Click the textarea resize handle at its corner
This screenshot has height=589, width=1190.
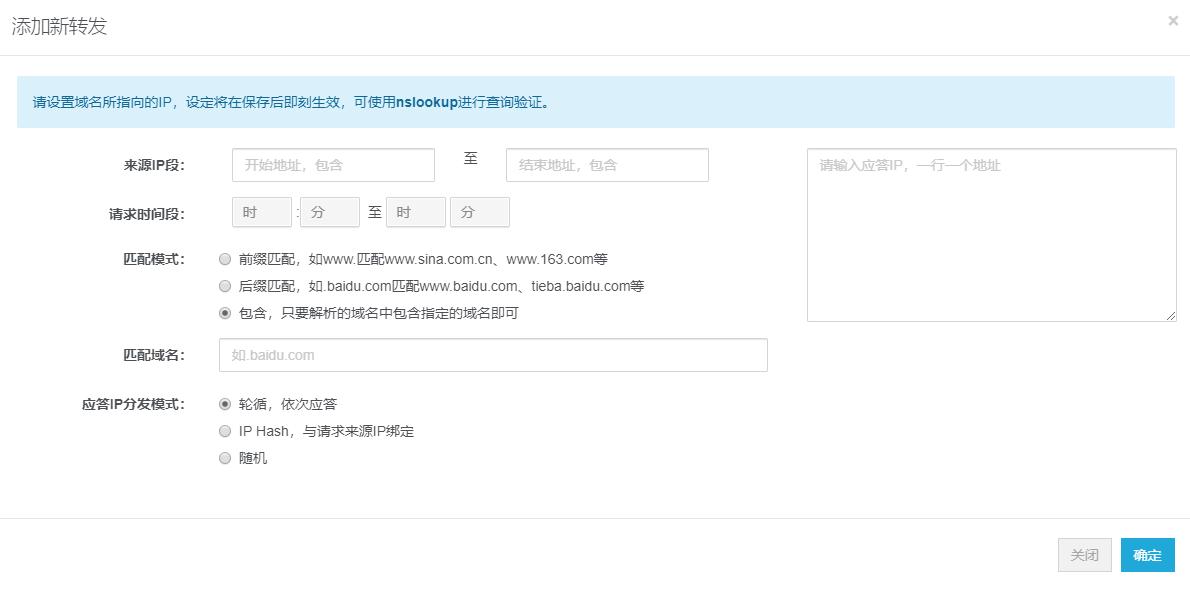(x=1172, y=317)
